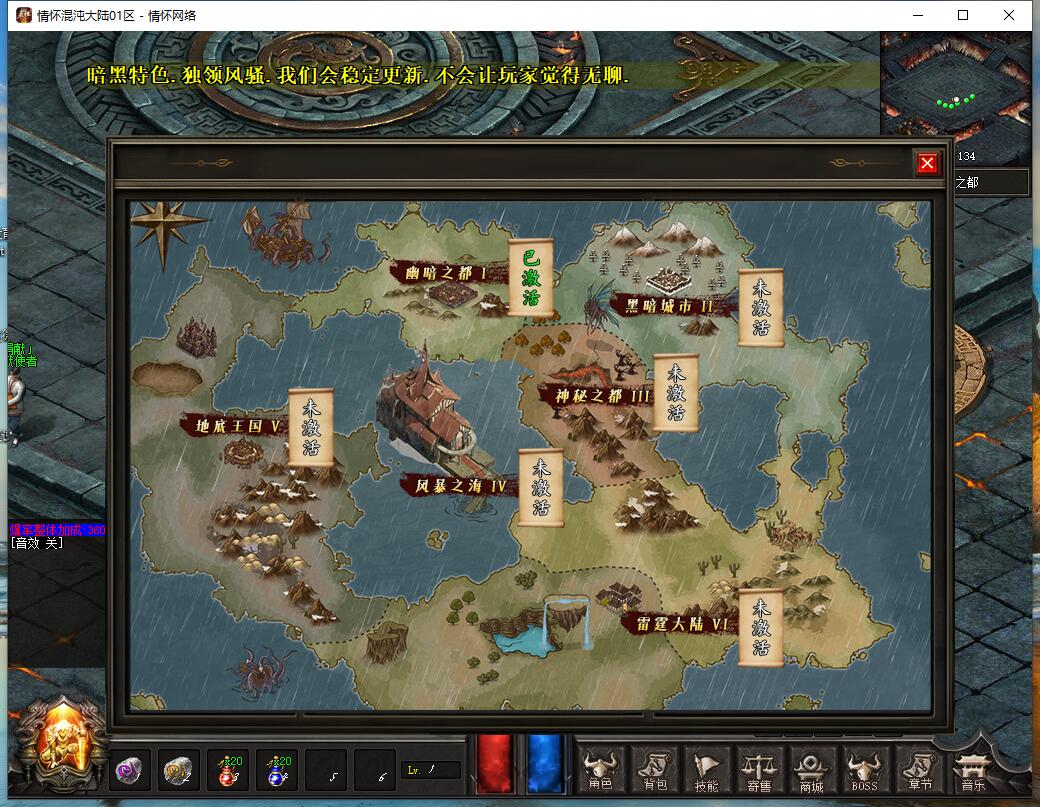Click the Lv. level display
The width and height of the screenshot is (1040, 807).
pyautogui.click(x=430, y=770)
